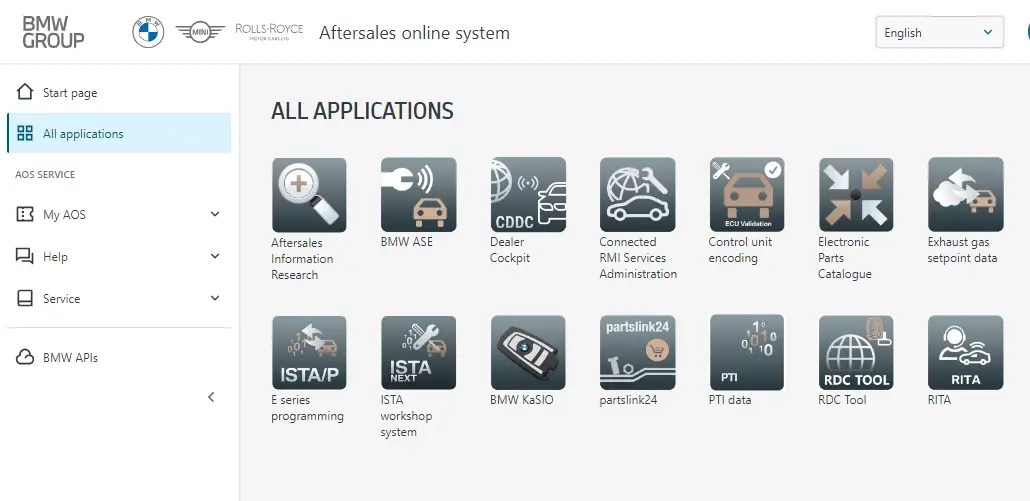This screenshot has width=1030, height=501.
Task: Click the BMW roundel brand logo
Action: coord(148,32)
